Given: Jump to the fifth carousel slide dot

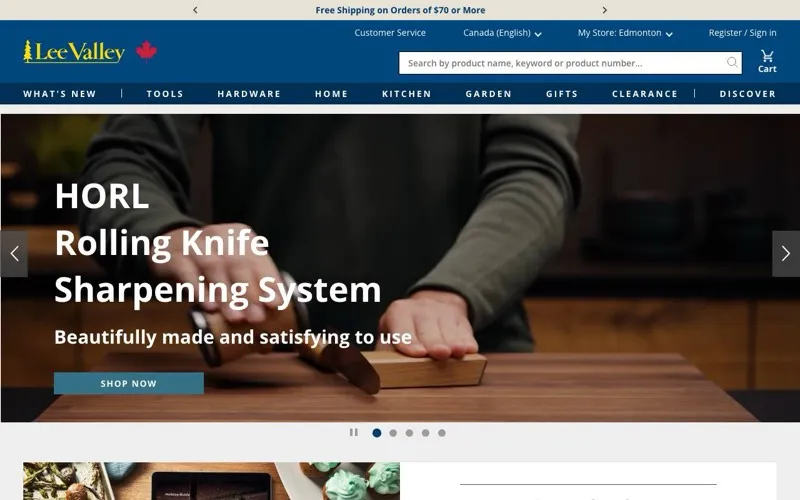Looking at the screenshot, I should [x=442, y=433].
